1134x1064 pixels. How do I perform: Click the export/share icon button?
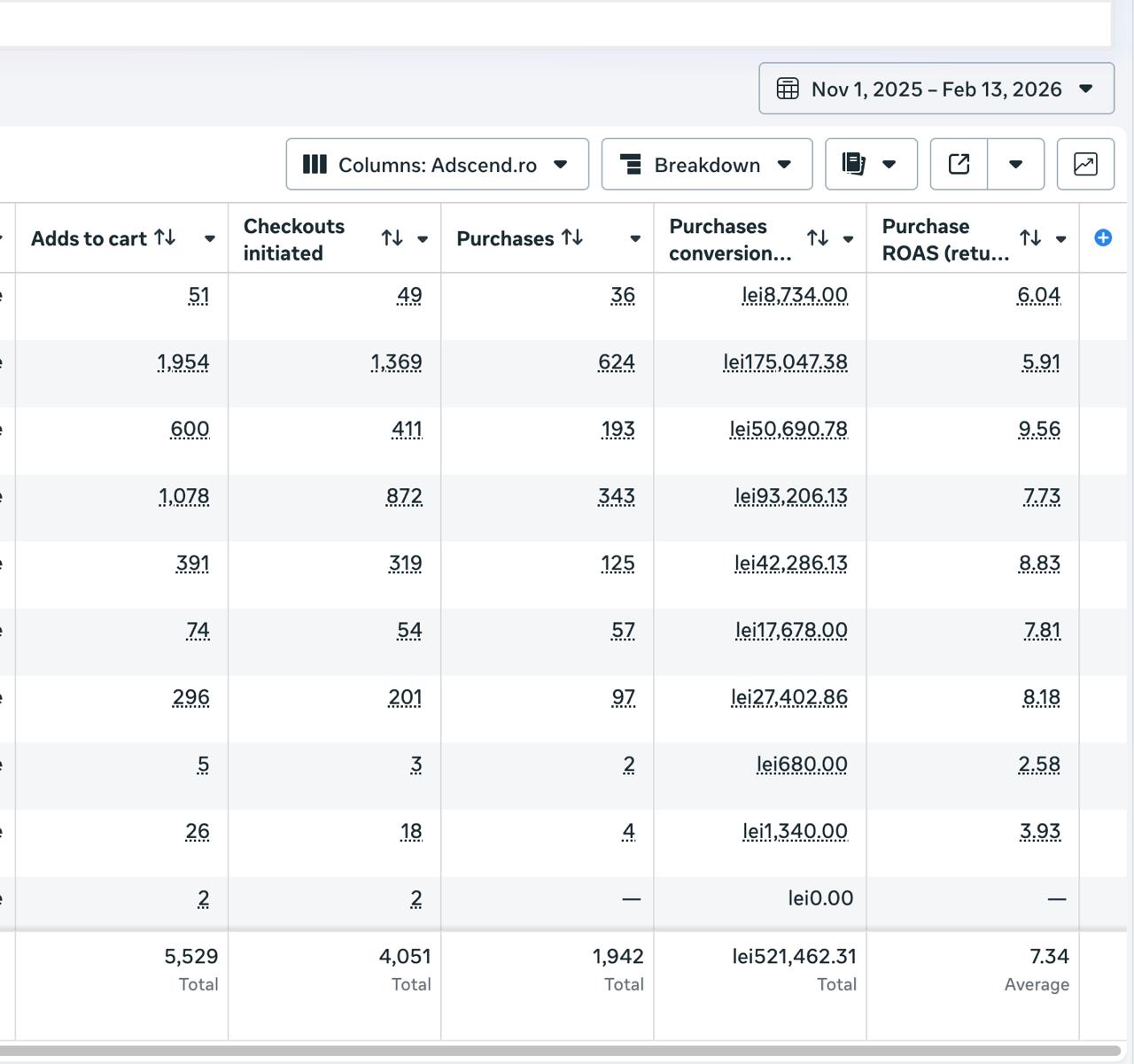959,164
